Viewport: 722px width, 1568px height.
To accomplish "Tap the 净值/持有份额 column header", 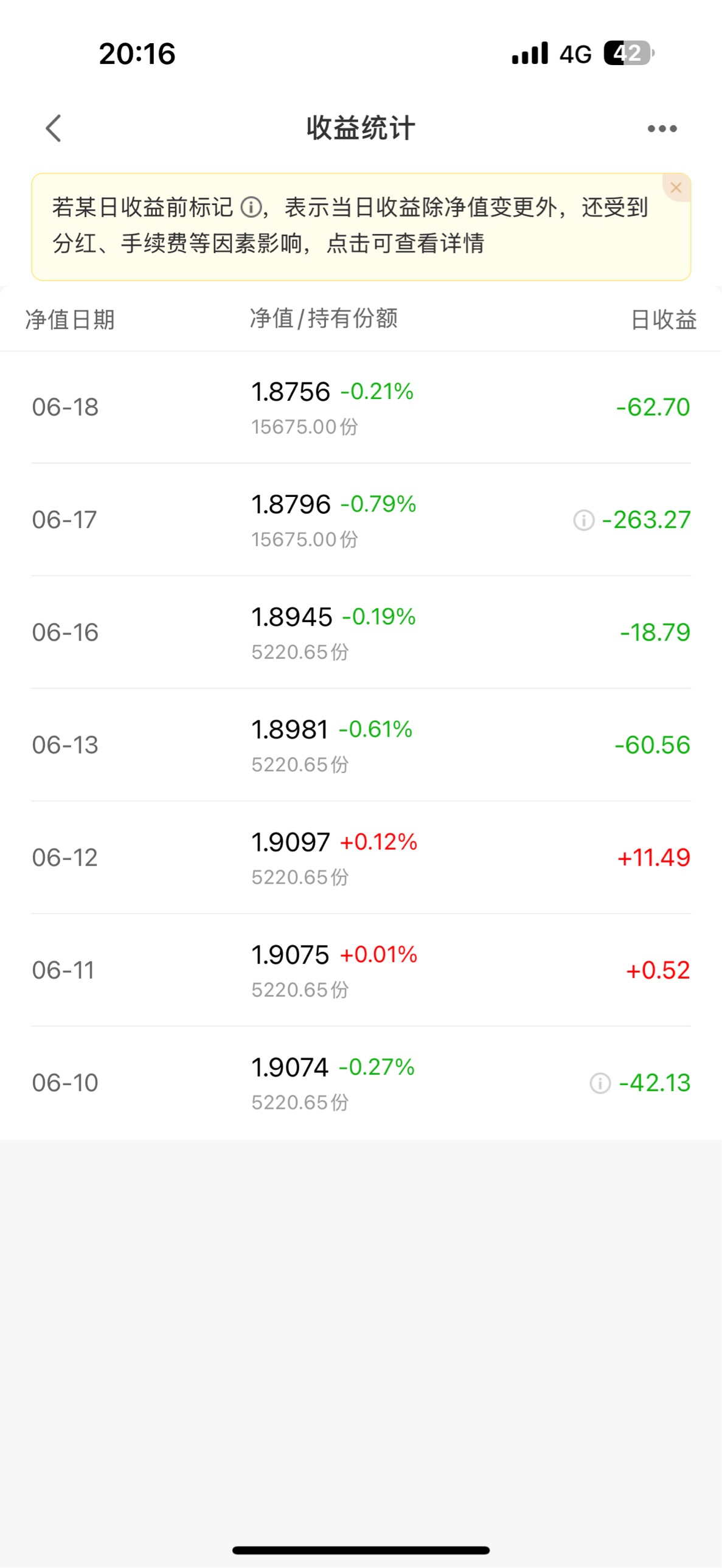I will [x=324, y=318].
